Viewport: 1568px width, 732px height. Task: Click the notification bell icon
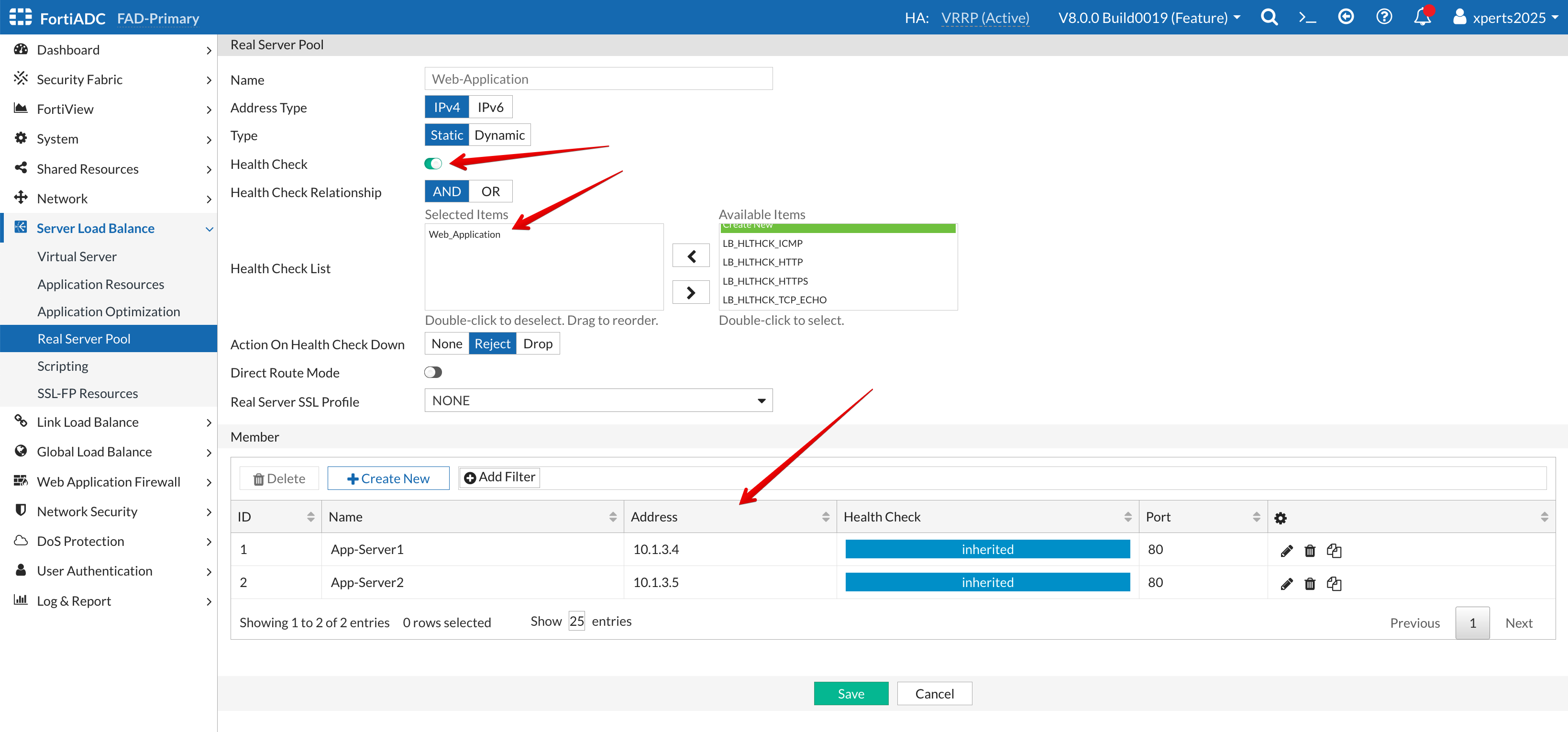1422,17
